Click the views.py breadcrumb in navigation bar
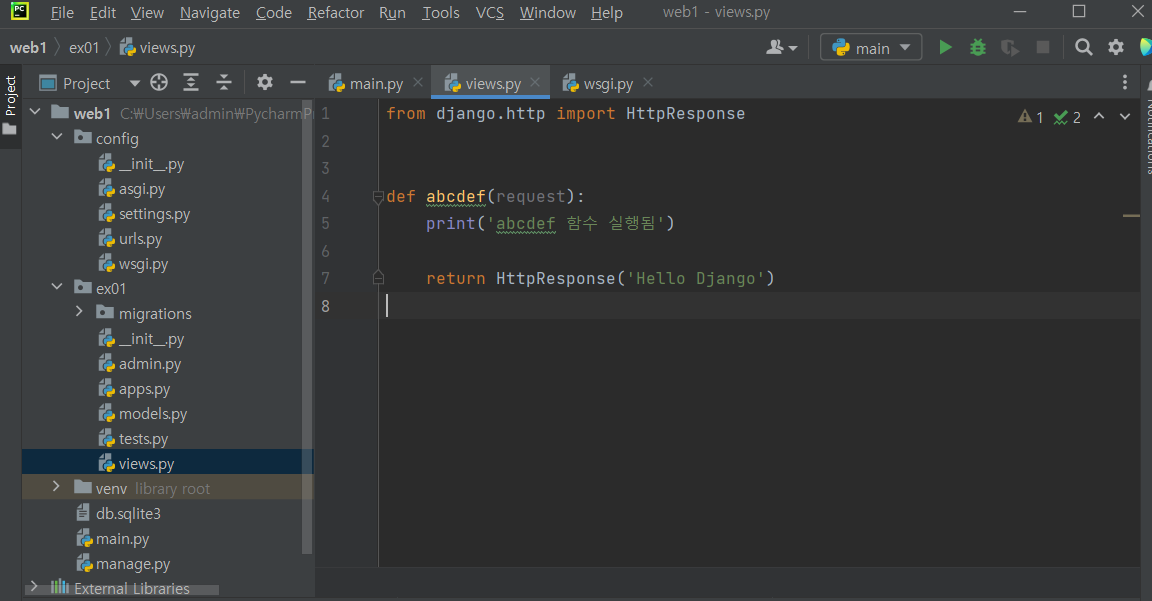Image resolution: width=1152 pixels, height=601 pixels. (x=157, y=48)
